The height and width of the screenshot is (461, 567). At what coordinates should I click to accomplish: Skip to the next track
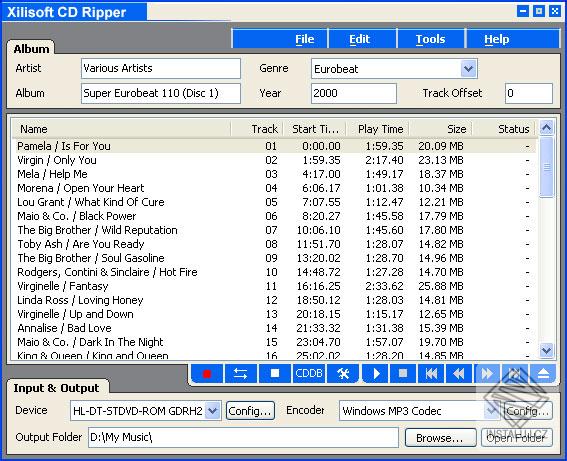click(x=515, y=374)
